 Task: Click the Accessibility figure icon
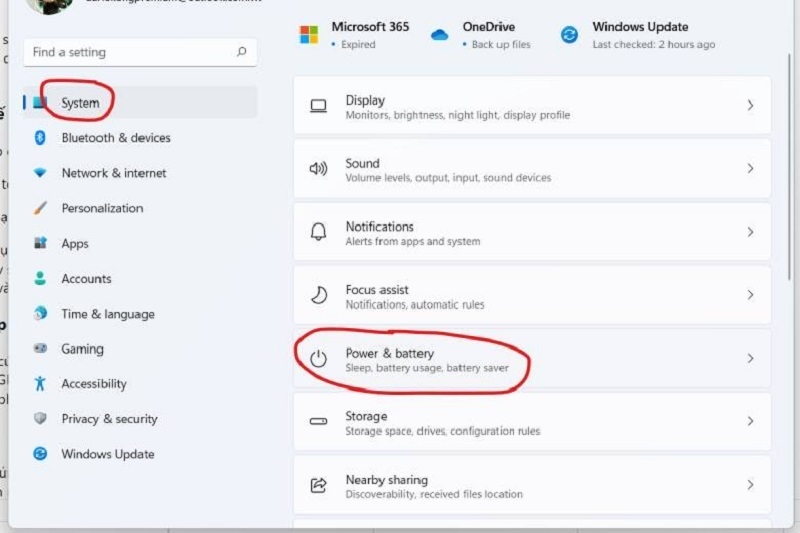[x=40, y=384]
